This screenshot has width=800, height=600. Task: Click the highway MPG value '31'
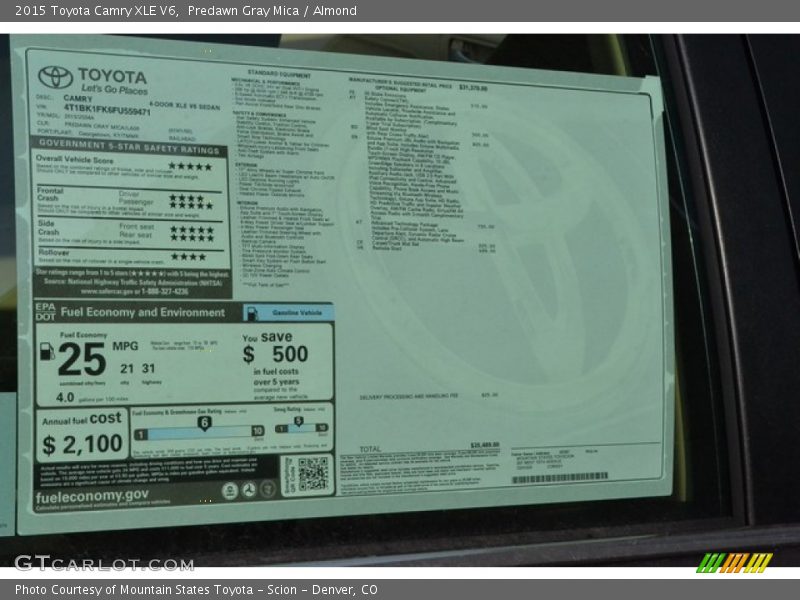148,368
